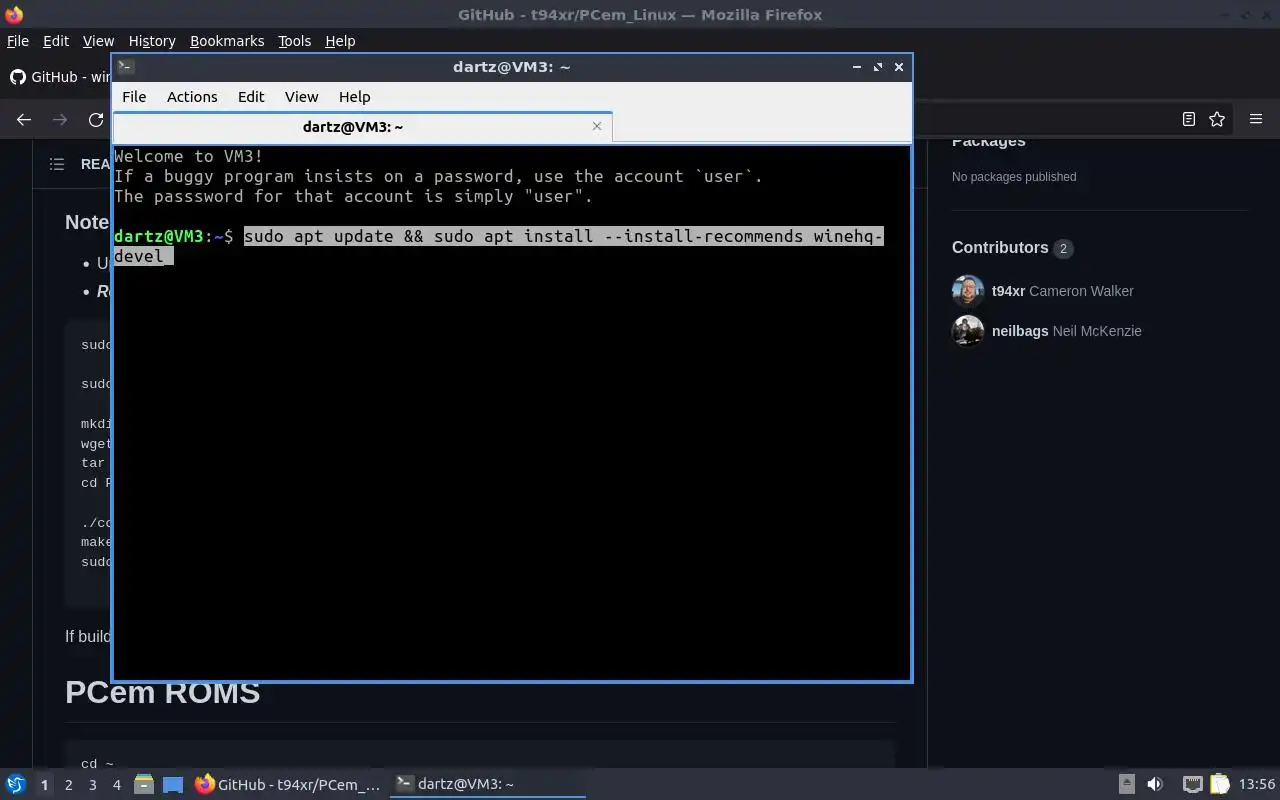The width and height of the screenshot is (1280, 800).
Task: Click the show desktop taskbar icon
Action: pyautogui.click(x=173, y=784)
